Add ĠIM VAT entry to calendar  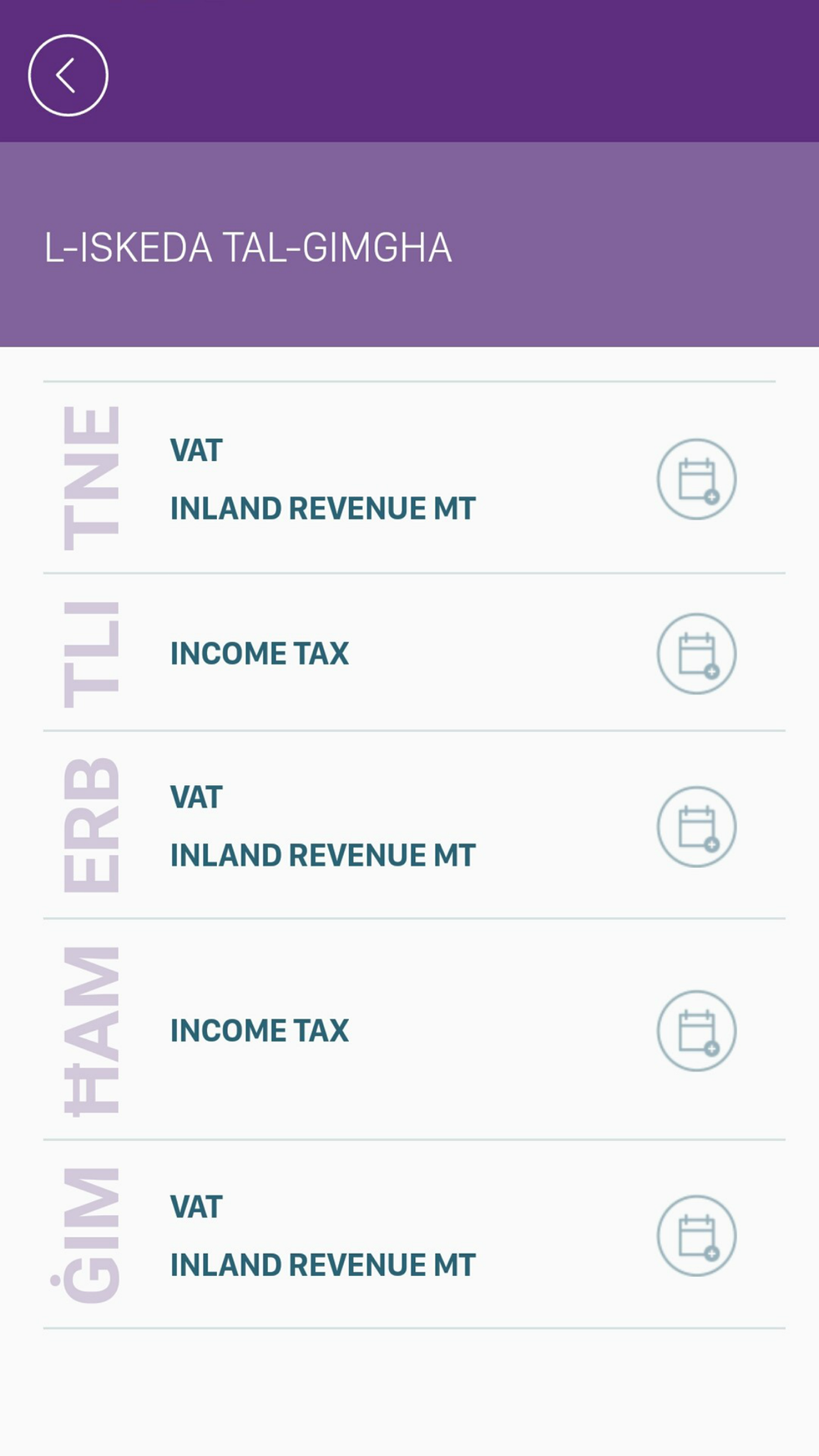click(696, 1236)
